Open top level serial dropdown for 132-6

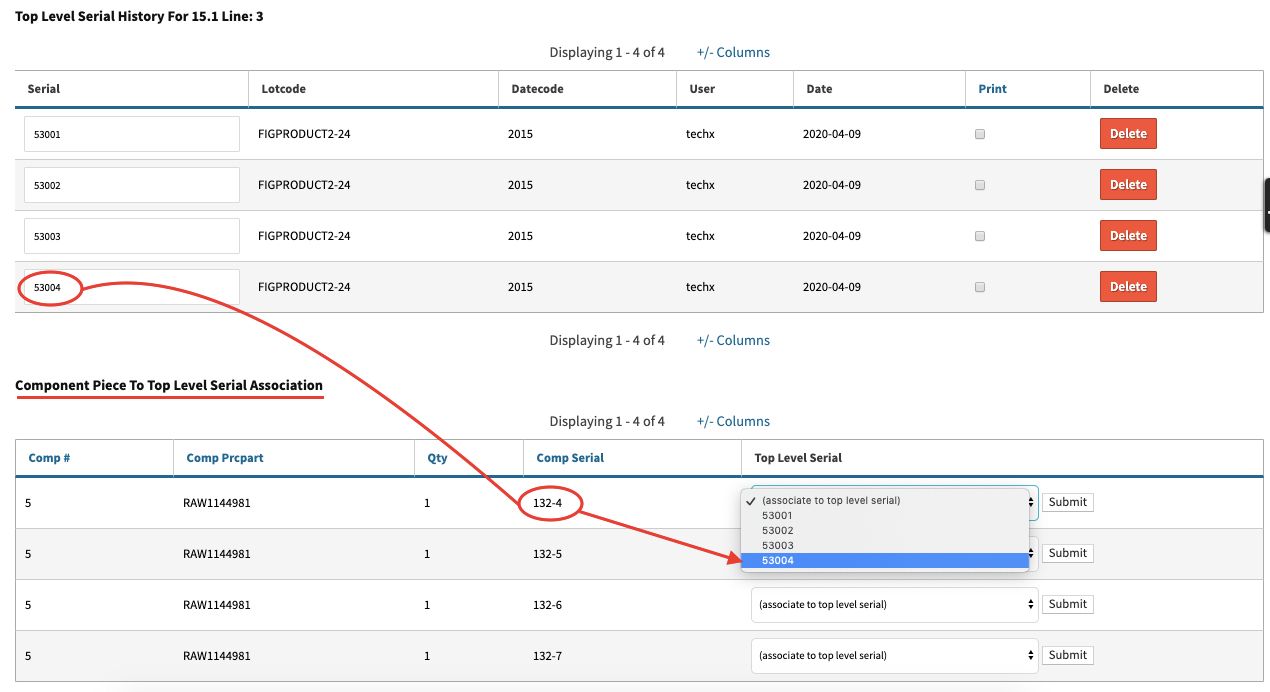(x=894, y=604)
